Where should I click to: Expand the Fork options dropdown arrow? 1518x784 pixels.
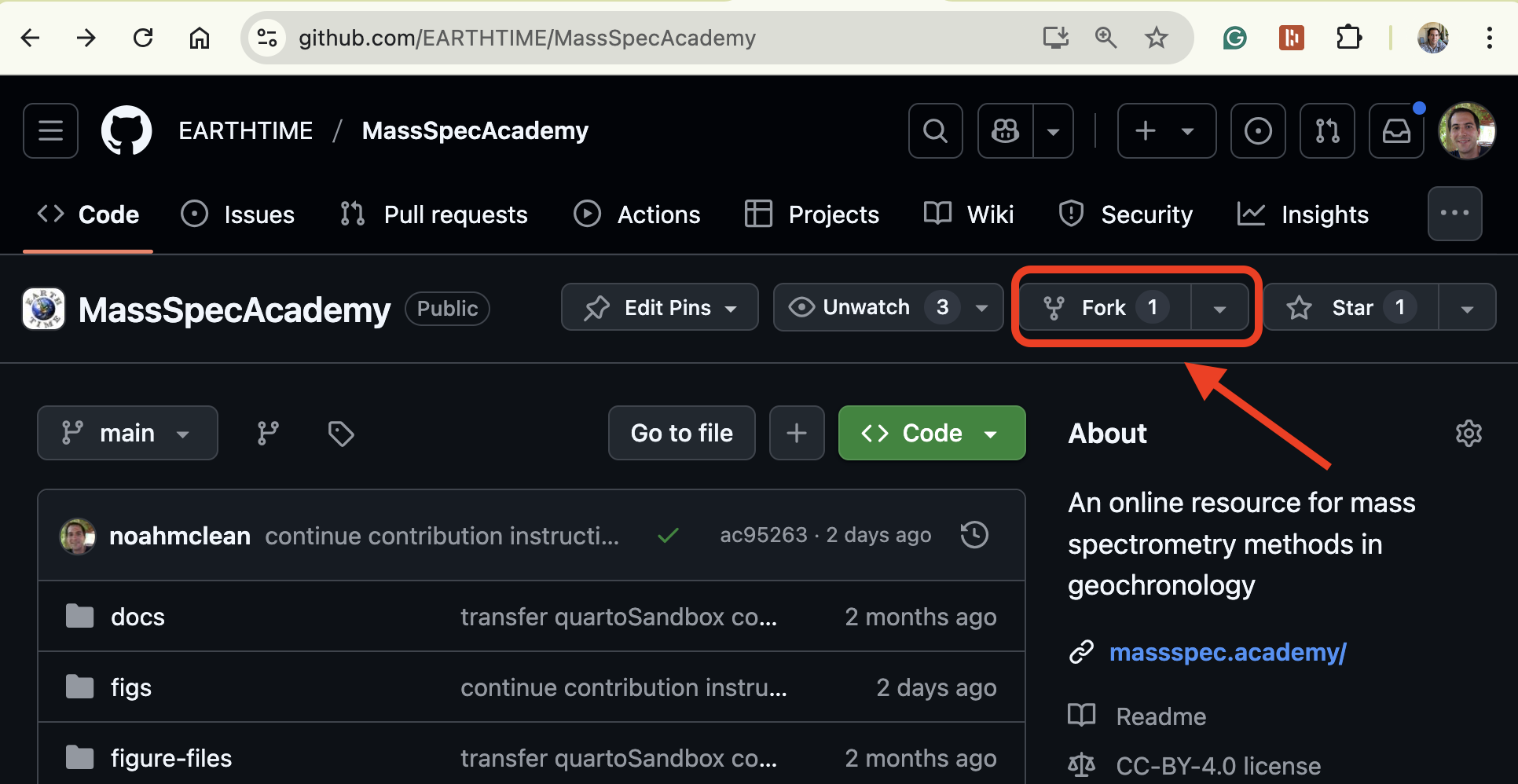(1219, 307)
